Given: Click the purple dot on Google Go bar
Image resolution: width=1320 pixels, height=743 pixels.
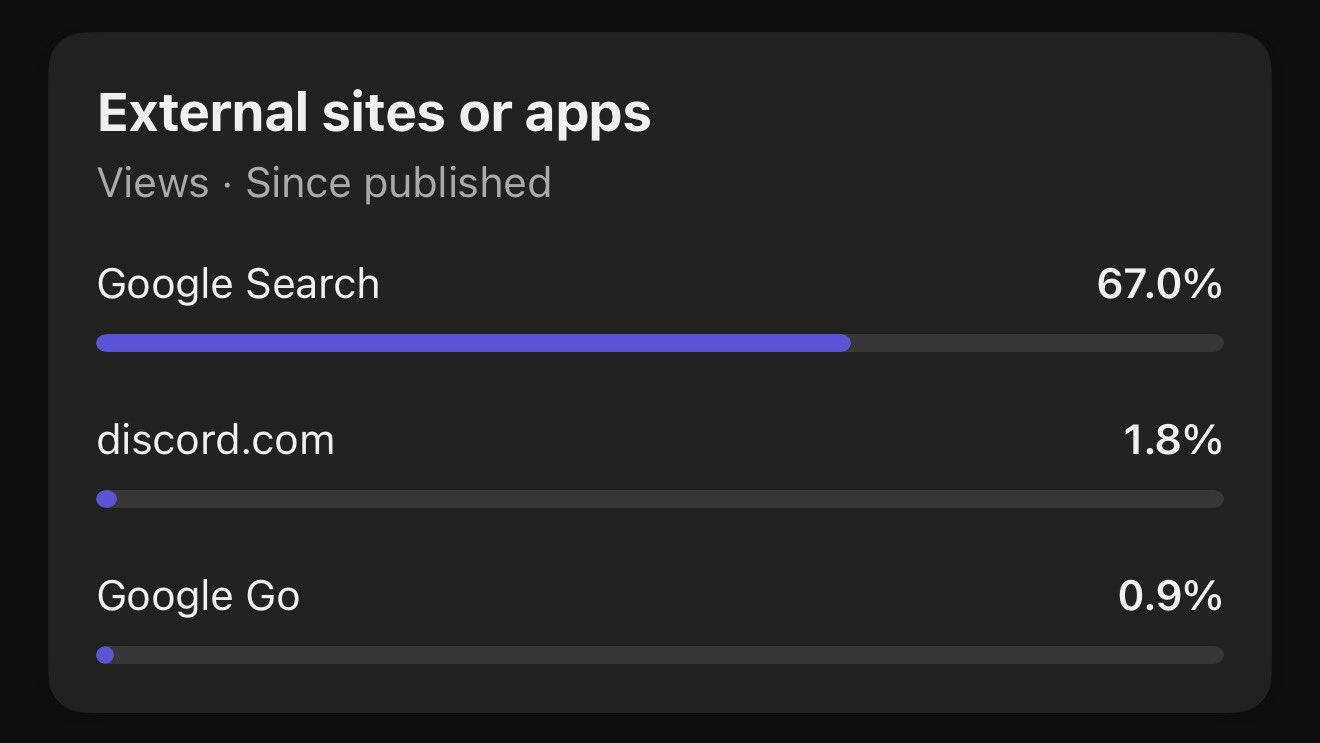Looking at the screenshot, I should (105, 655).
